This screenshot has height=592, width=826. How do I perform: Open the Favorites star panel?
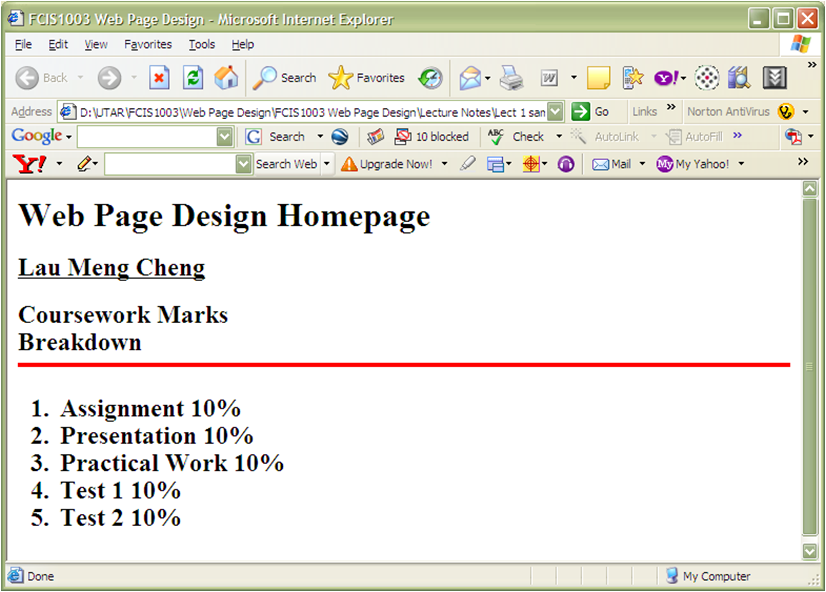(367, 78)
